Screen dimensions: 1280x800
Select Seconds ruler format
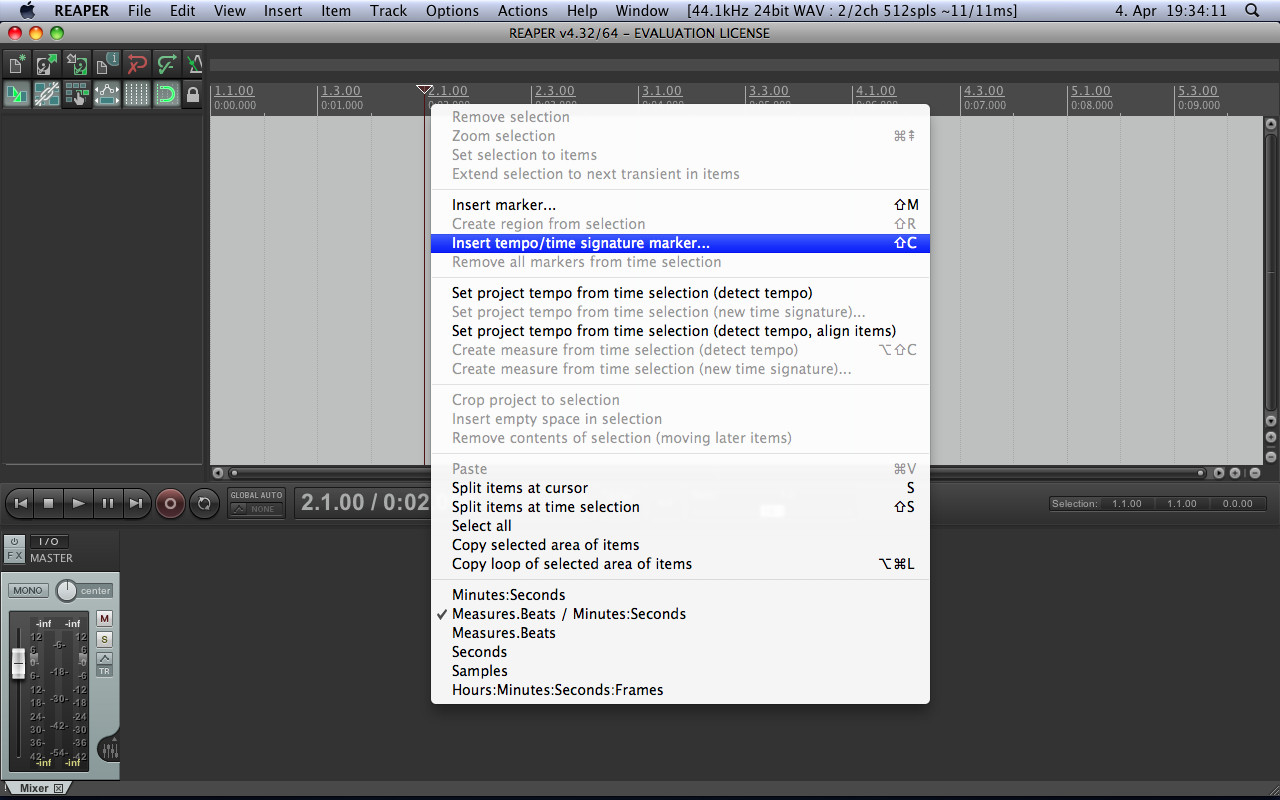point(680,652)
